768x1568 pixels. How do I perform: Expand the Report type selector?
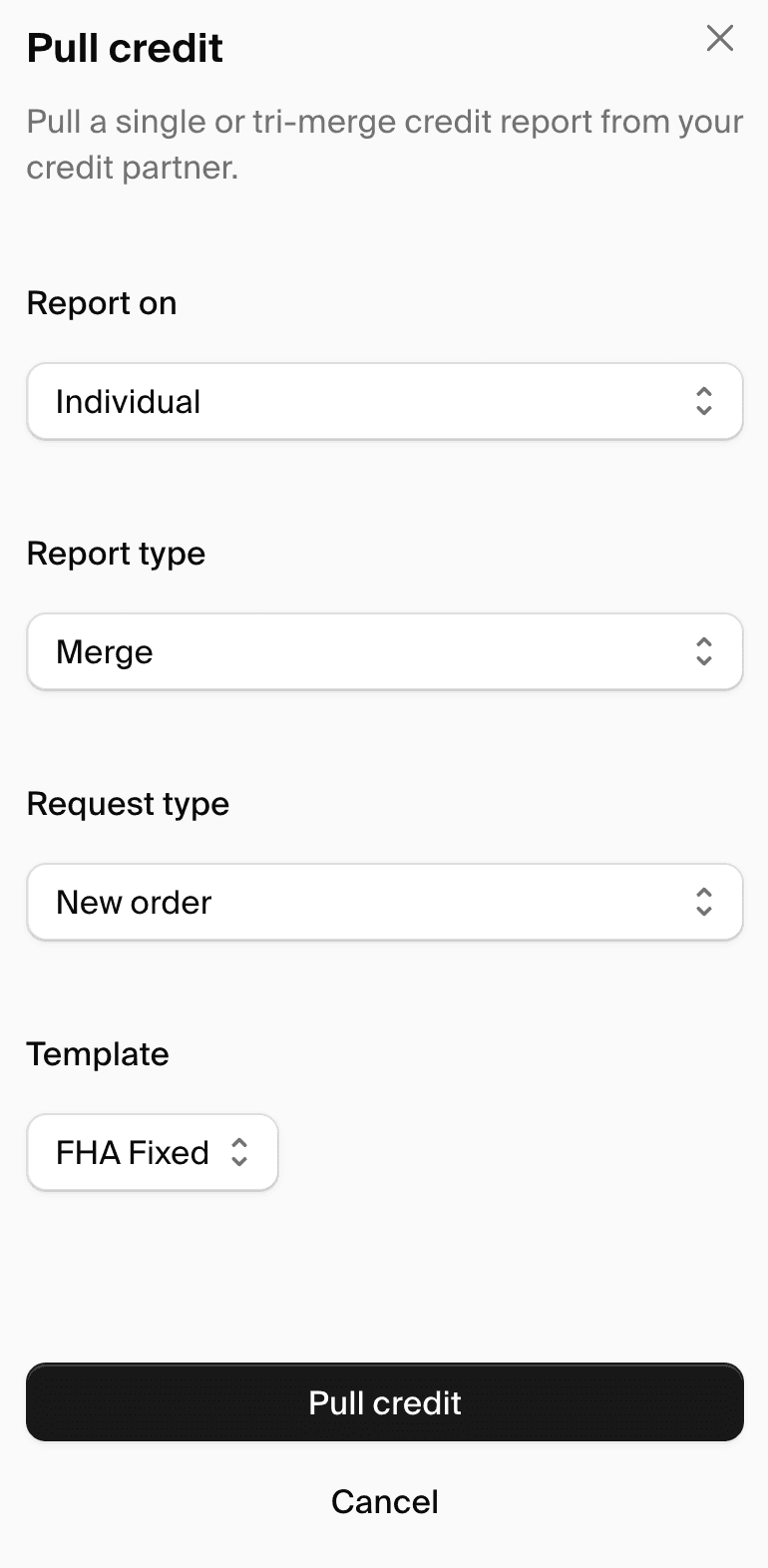(x=384, y=651)
